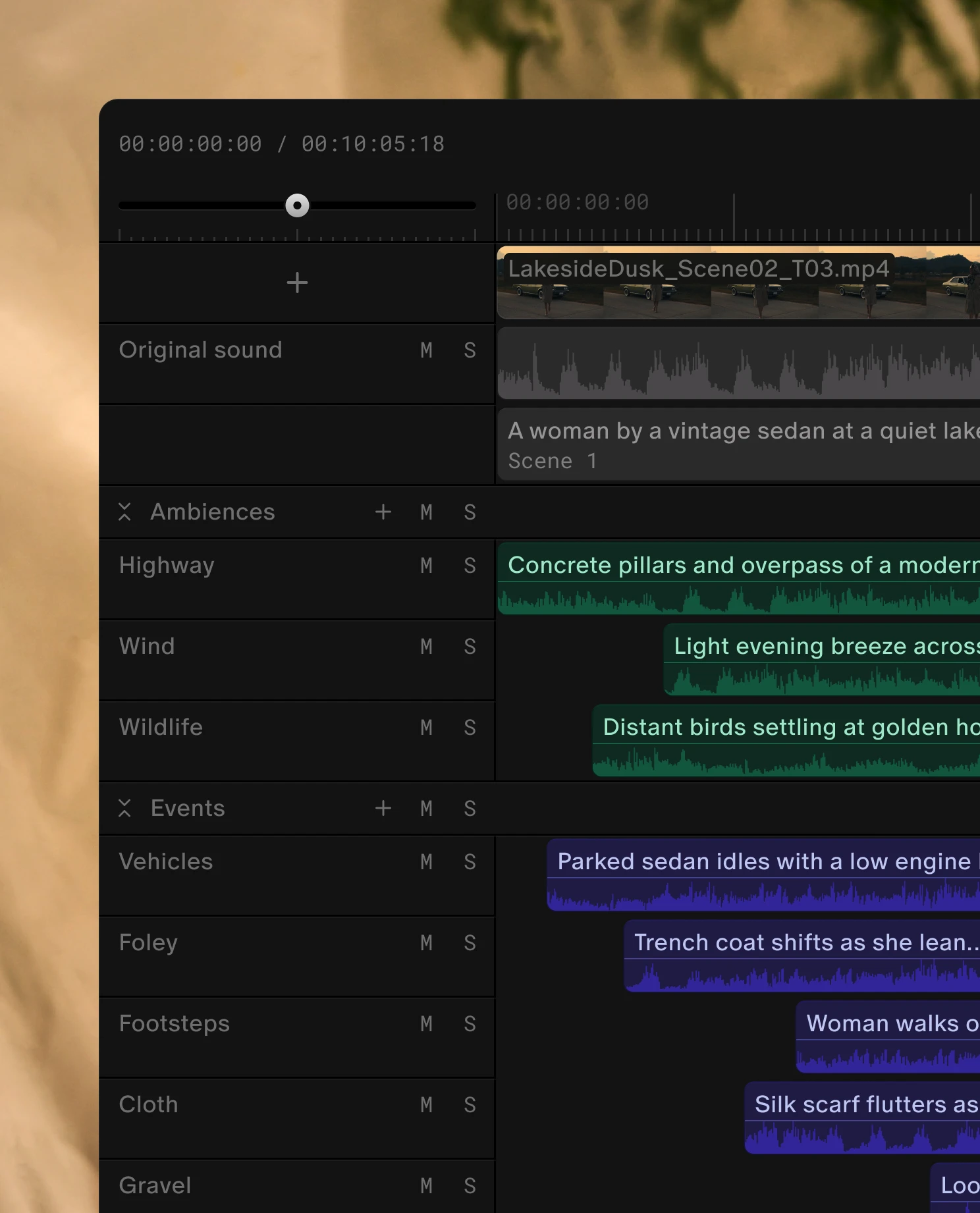Solo the Wildlife track
The height and width of the screenshot is (1213, 980).
coord(470,728)
